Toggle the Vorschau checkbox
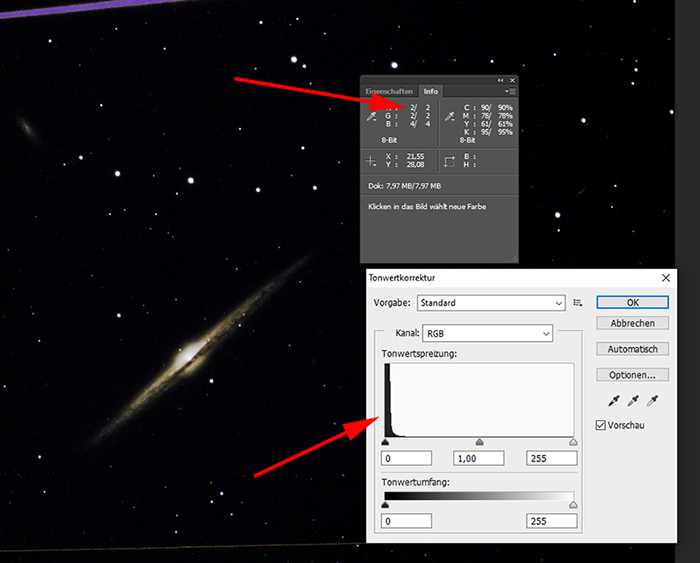This screenshot has height=563, width=700. click(x=601, y=425)
